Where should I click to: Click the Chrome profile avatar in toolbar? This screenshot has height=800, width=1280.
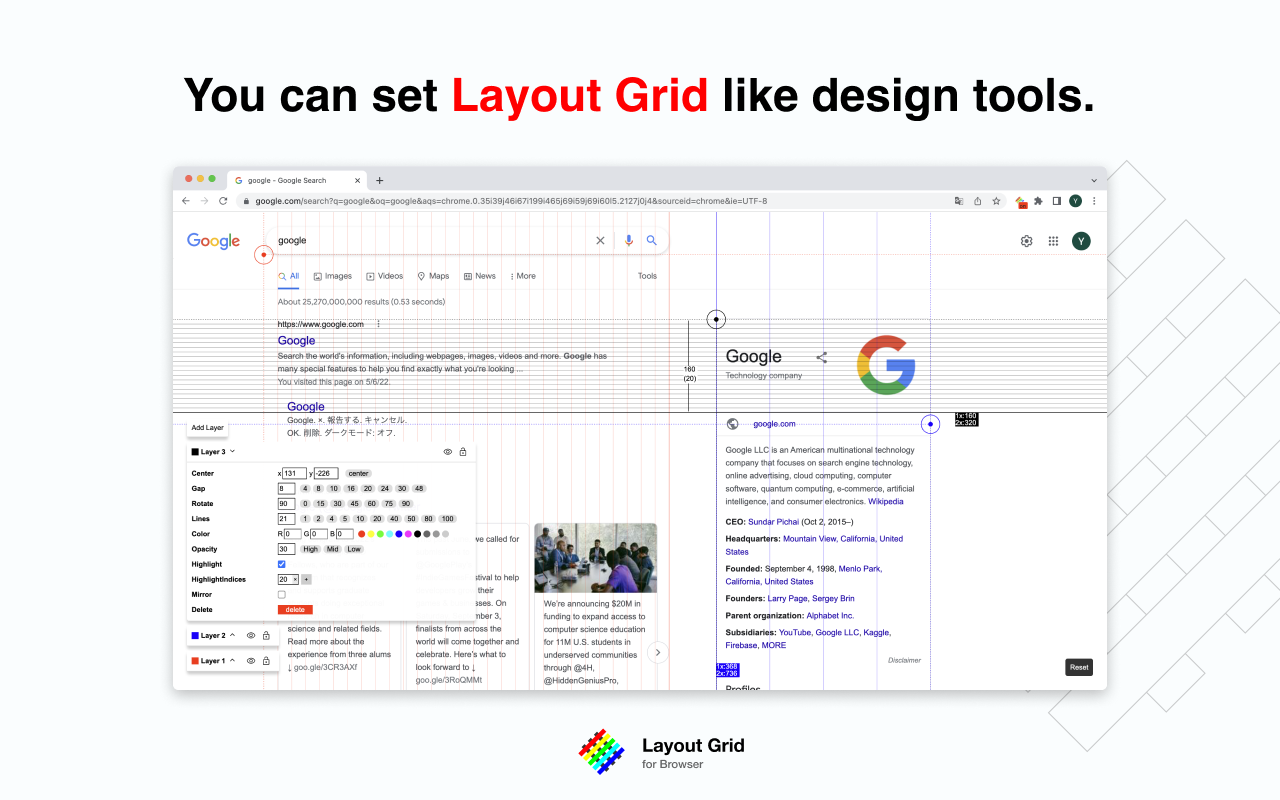point(1076,201)
